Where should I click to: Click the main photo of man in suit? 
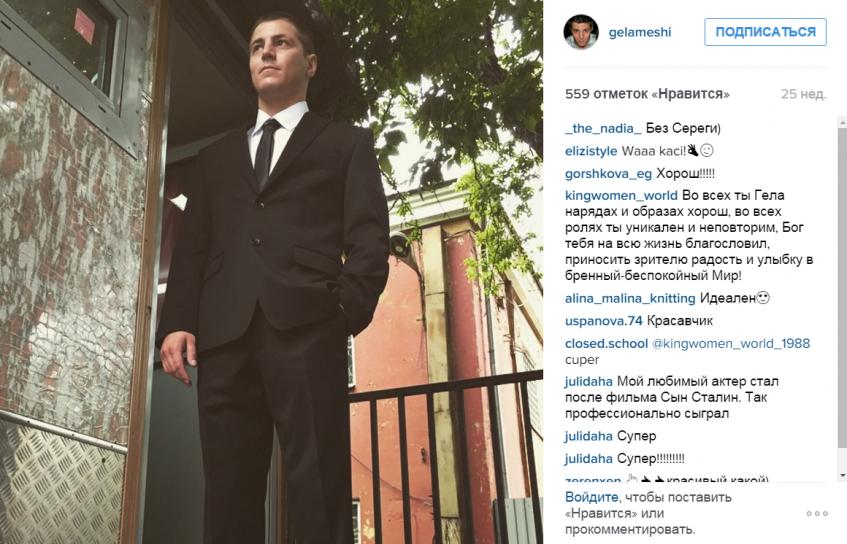coord(271,272)
